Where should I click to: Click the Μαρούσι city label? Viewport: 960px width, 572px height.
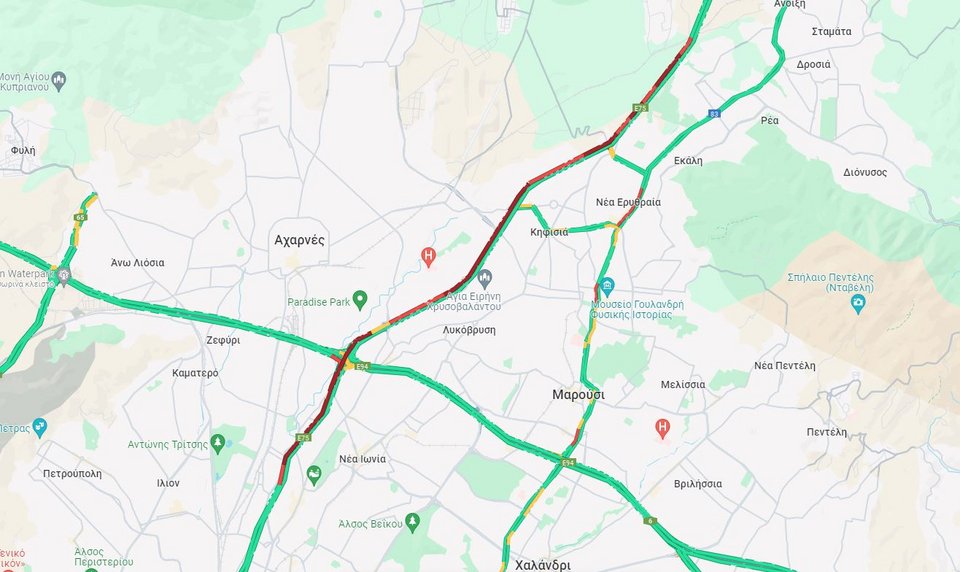(x=578, y=394)
